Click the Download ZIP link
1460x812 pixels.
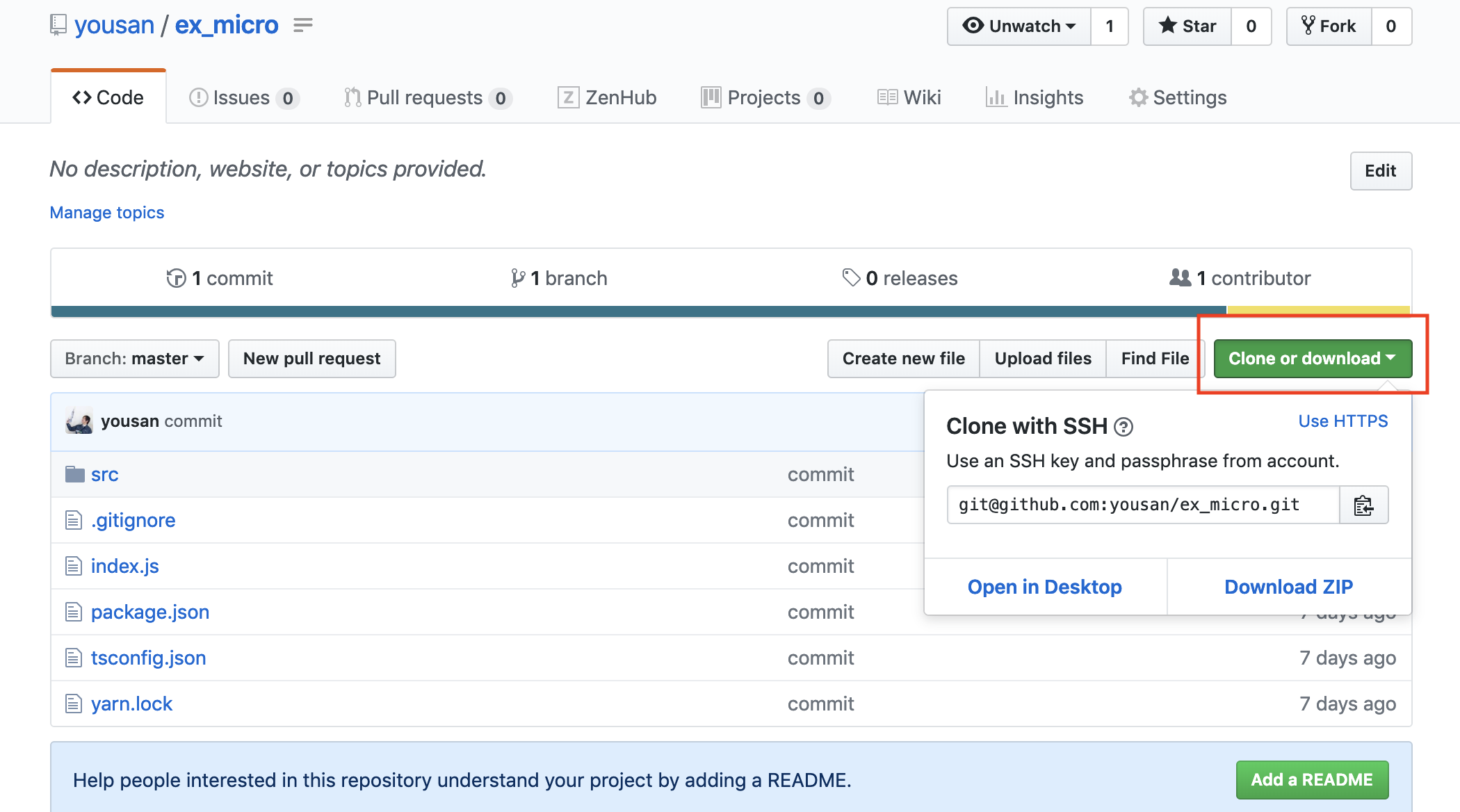click(x=1288, y=587)
